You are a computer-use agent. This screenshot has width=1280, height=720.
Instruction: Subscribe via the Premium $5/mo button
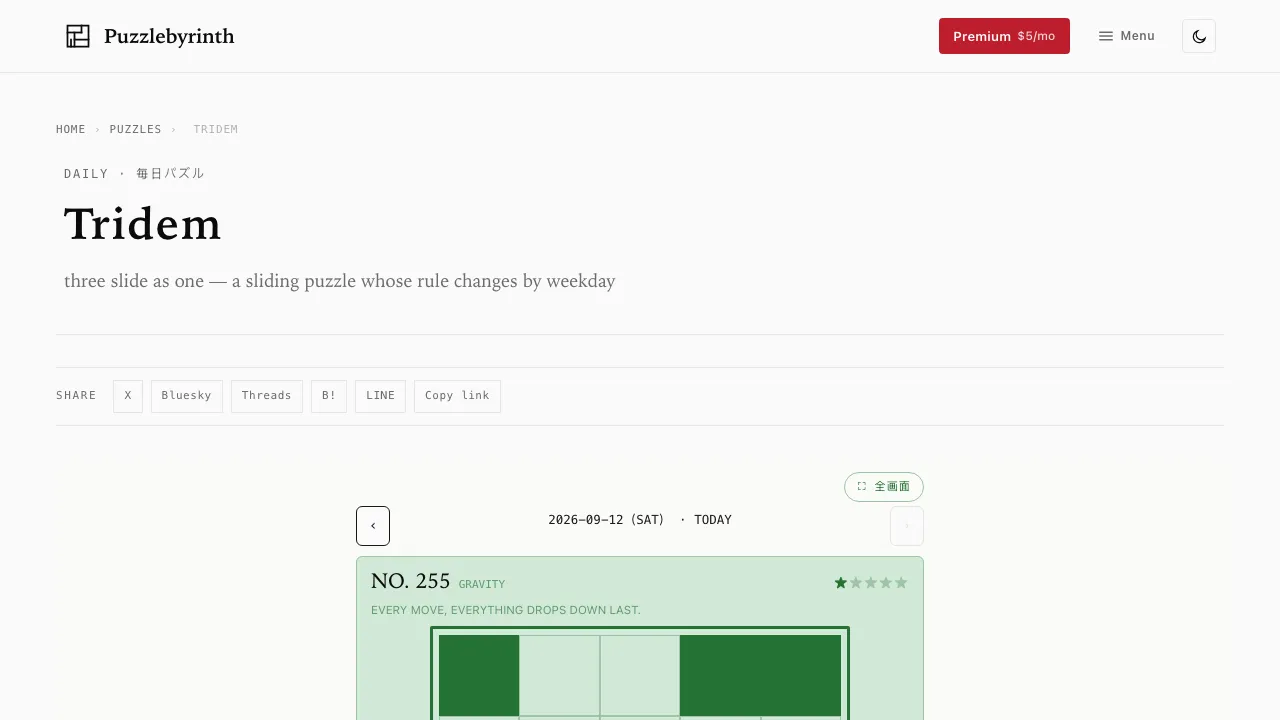coord(1004,36)
